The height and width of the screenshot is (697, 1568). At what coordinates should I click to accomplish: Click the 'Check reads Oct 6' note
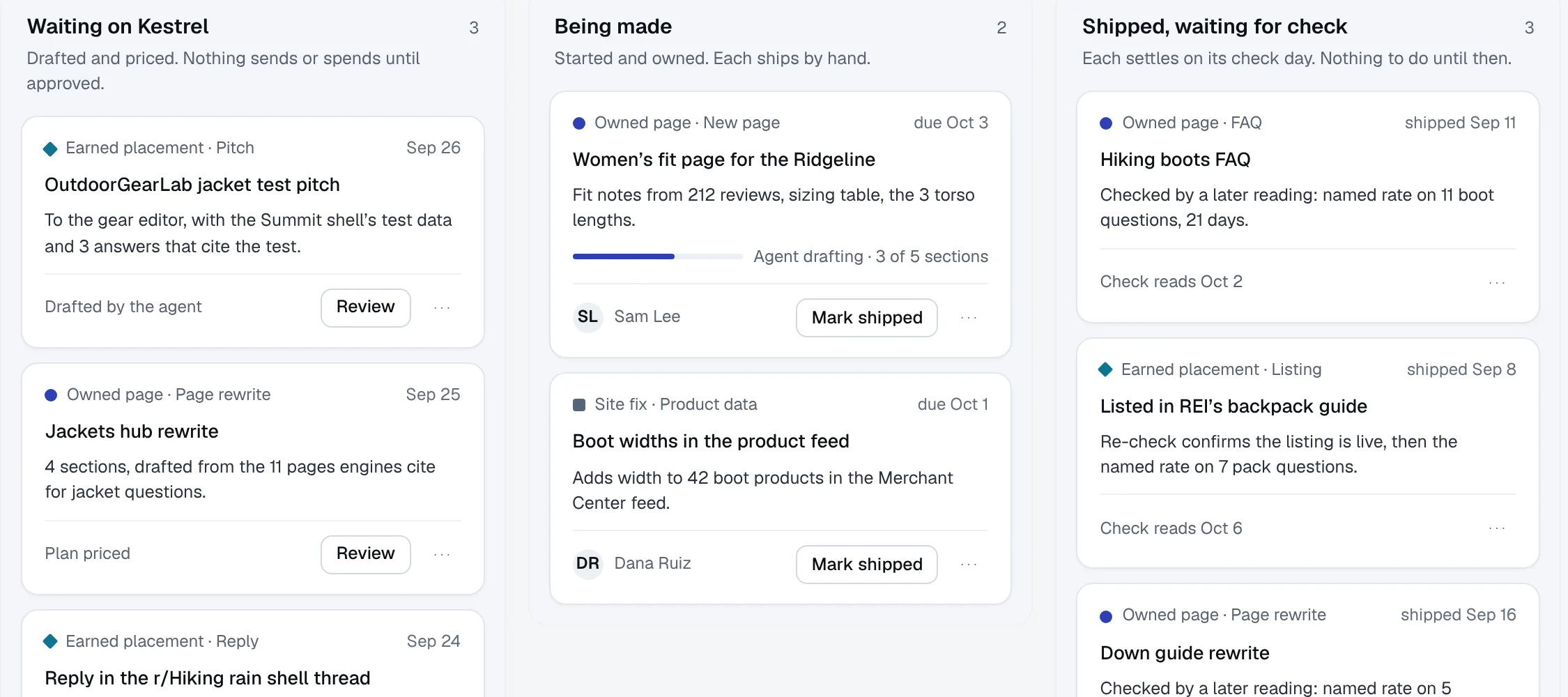click(x=1171, y=528)
